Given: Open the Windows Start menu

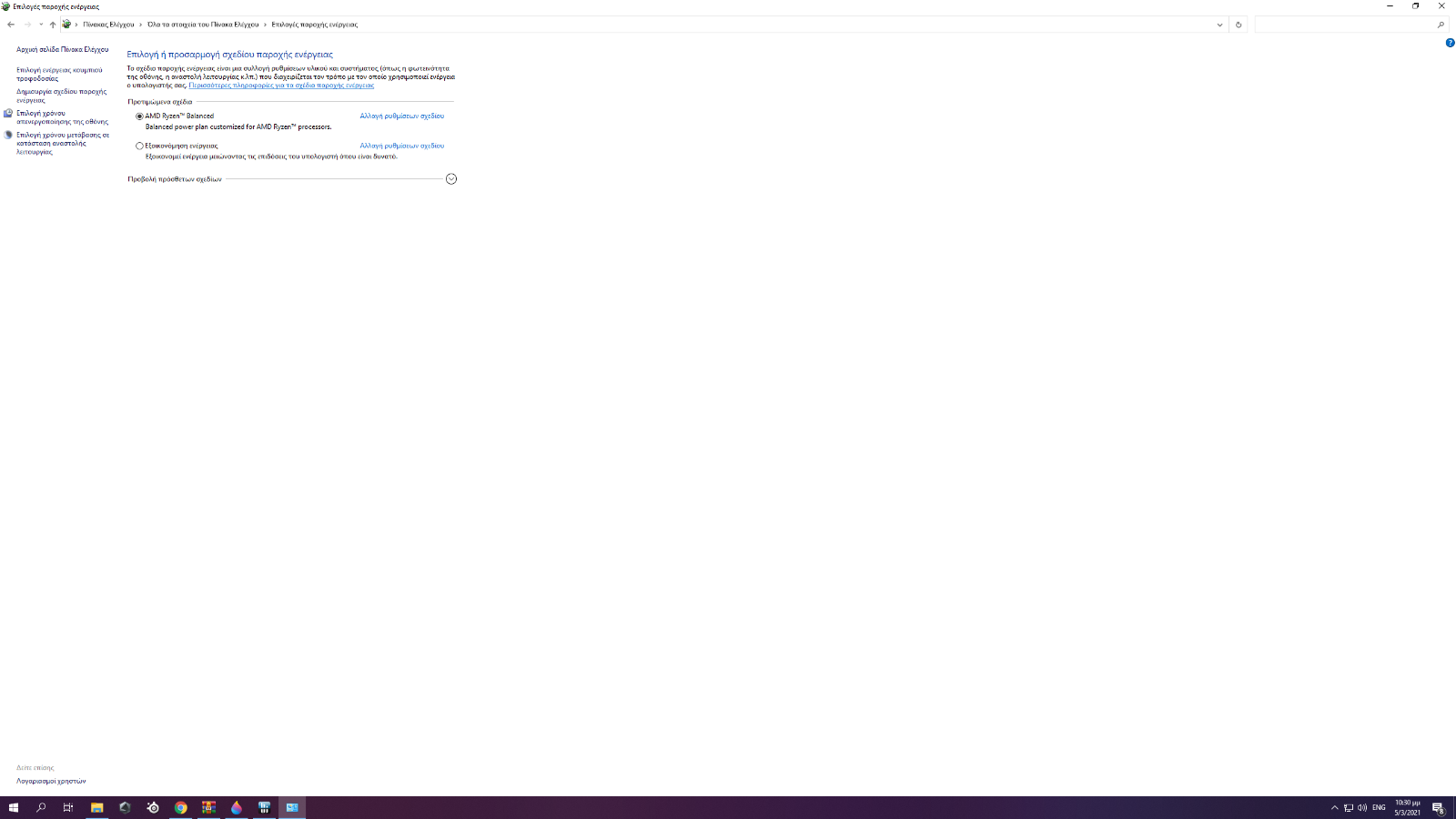Looking at the screenshot, I should pos(14,807).
